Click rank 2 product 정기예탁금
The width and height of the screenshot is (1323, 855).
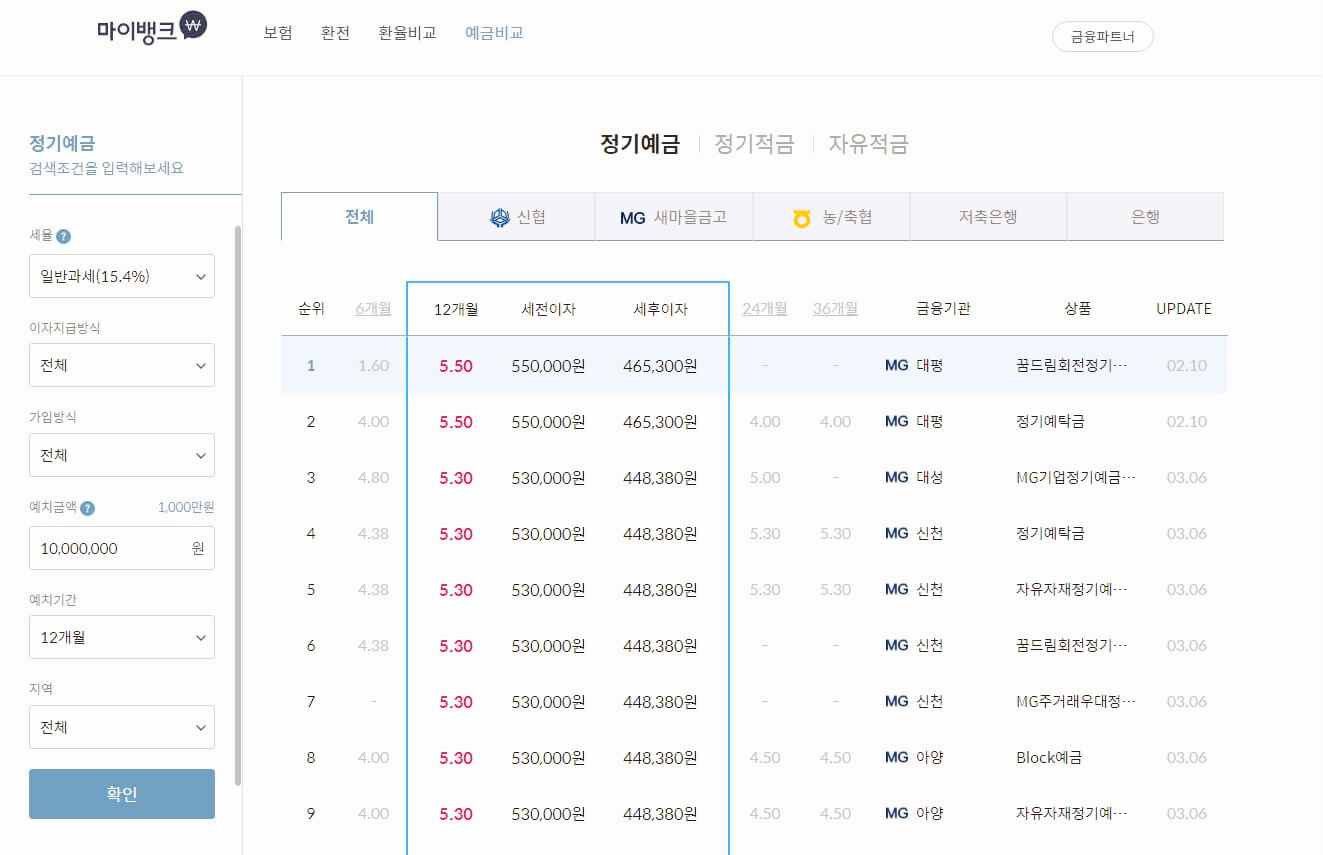[x=1050, y=421]
